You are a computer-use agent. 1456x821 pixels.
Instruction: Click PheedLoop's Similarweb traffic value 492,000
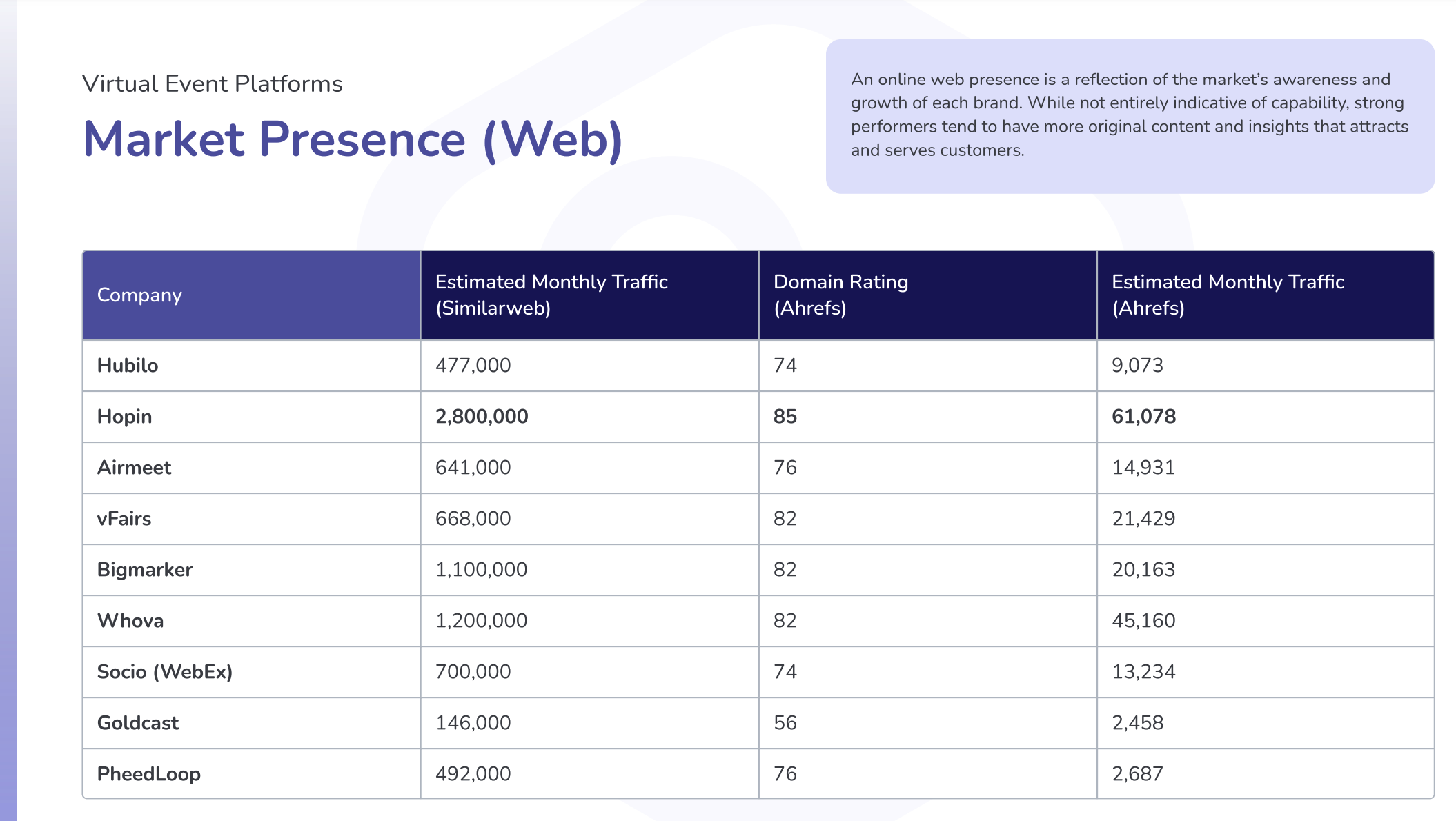(473, 774)
